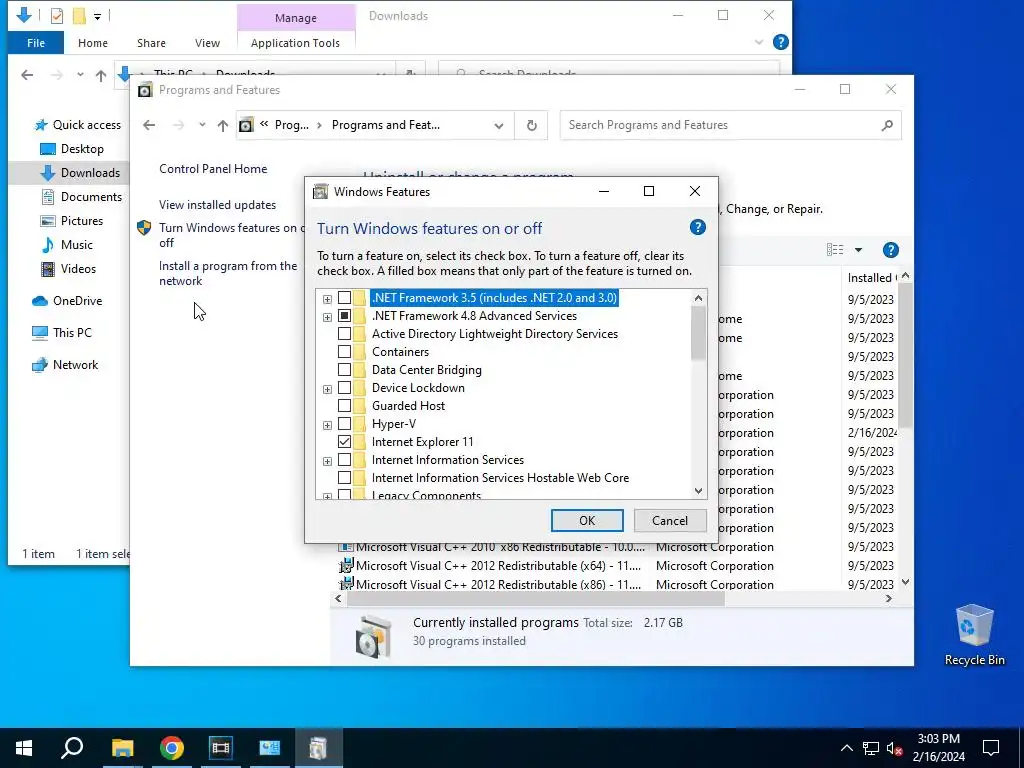Go back in Programs and Features window
The image size is (1024, 768).
(149, 125)
